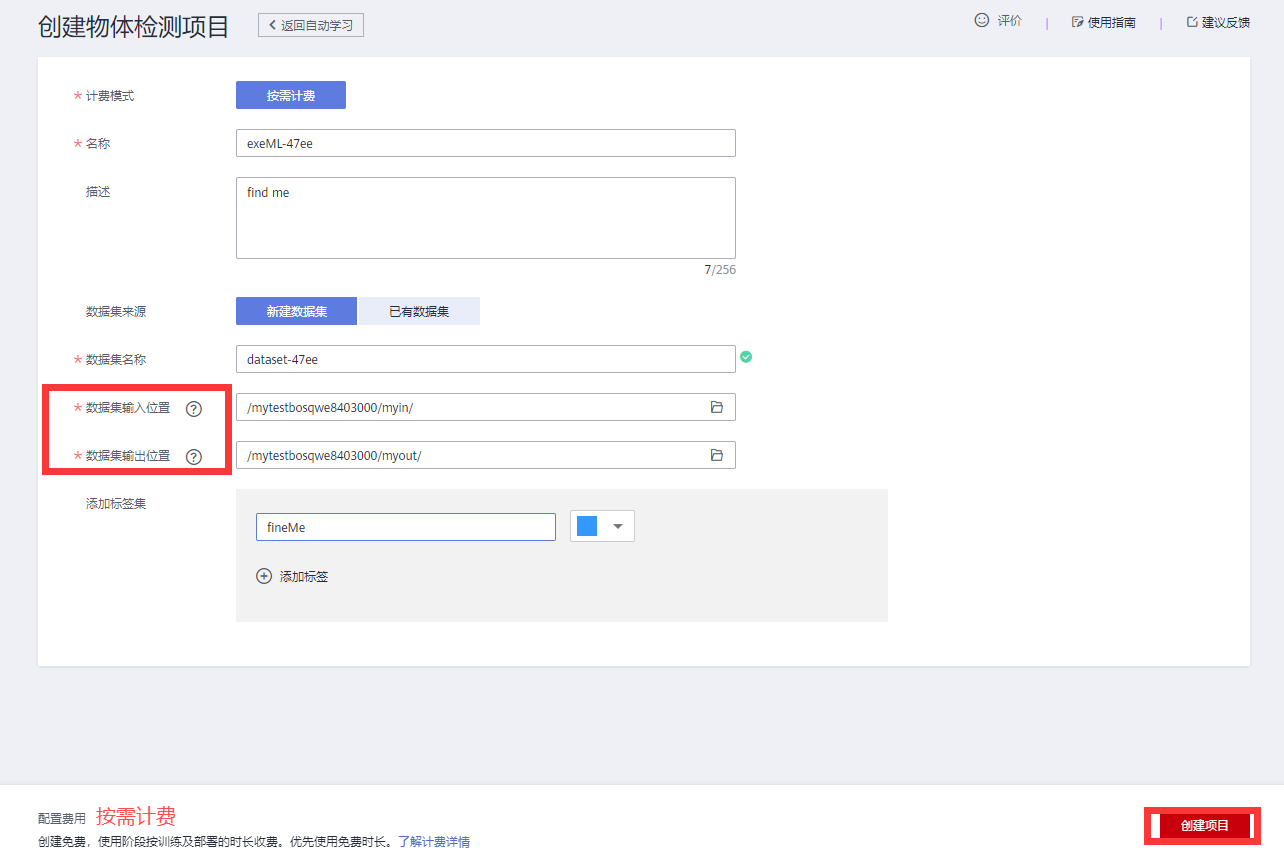Click the folder icon in dataset input path
The height and width of the screenshot is (854, 1284).
tap(716, 407)
